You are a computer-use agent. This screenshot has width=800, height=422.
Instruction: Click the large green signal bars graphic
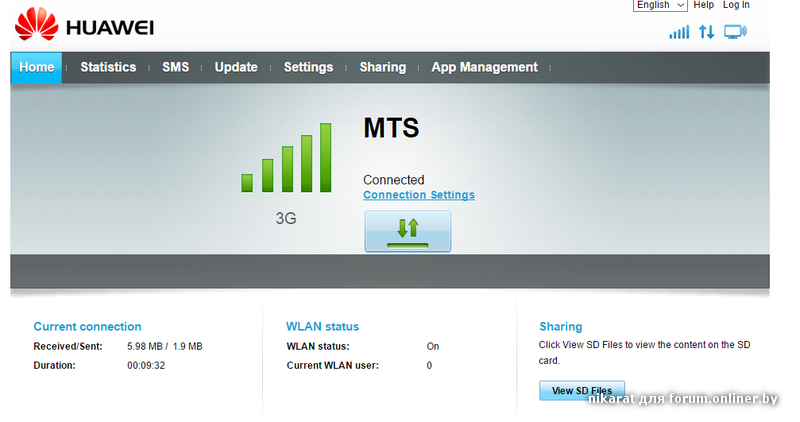pos(286,158)
